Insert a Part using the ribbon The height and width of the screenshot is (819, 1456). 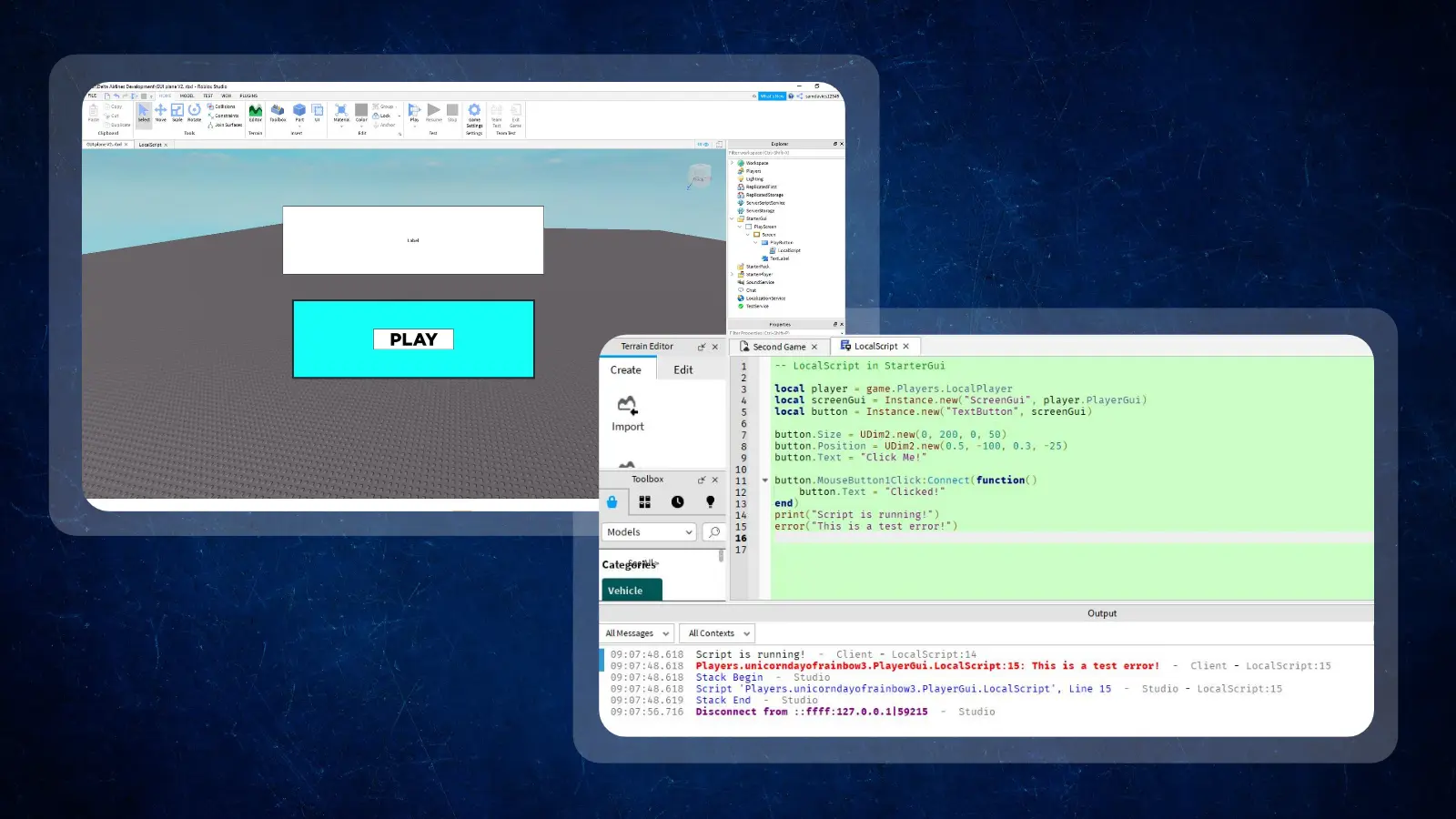pyautogui.click(x=299, y=113)
